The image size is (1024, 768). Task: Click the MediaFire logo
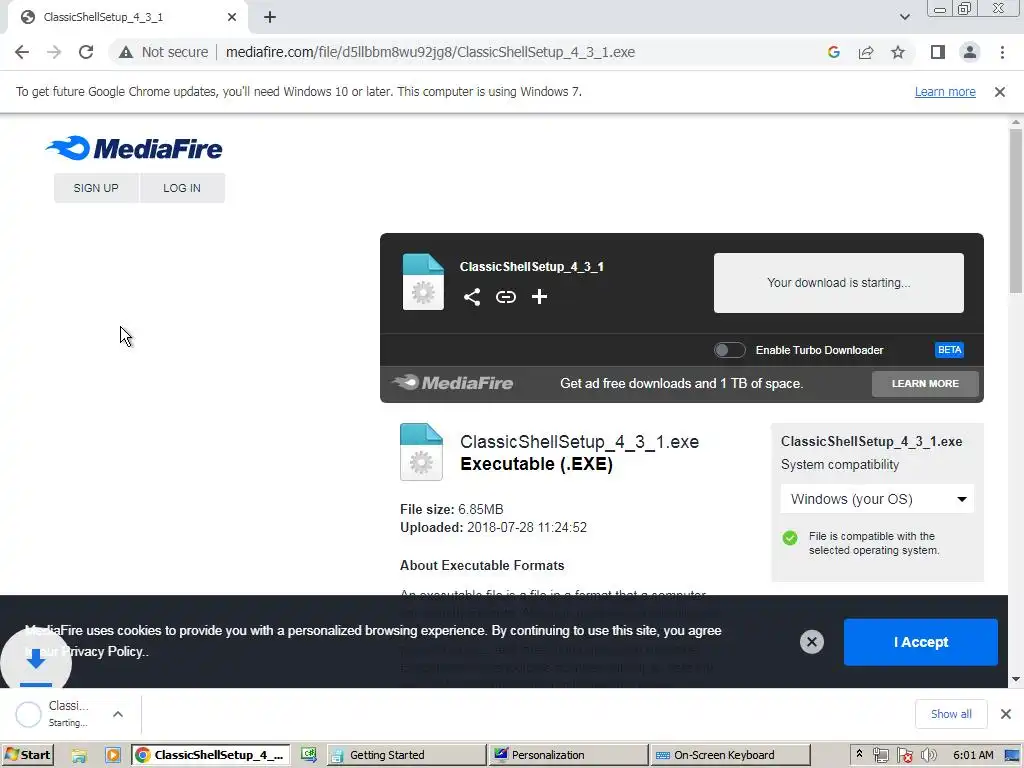point(134,148)
